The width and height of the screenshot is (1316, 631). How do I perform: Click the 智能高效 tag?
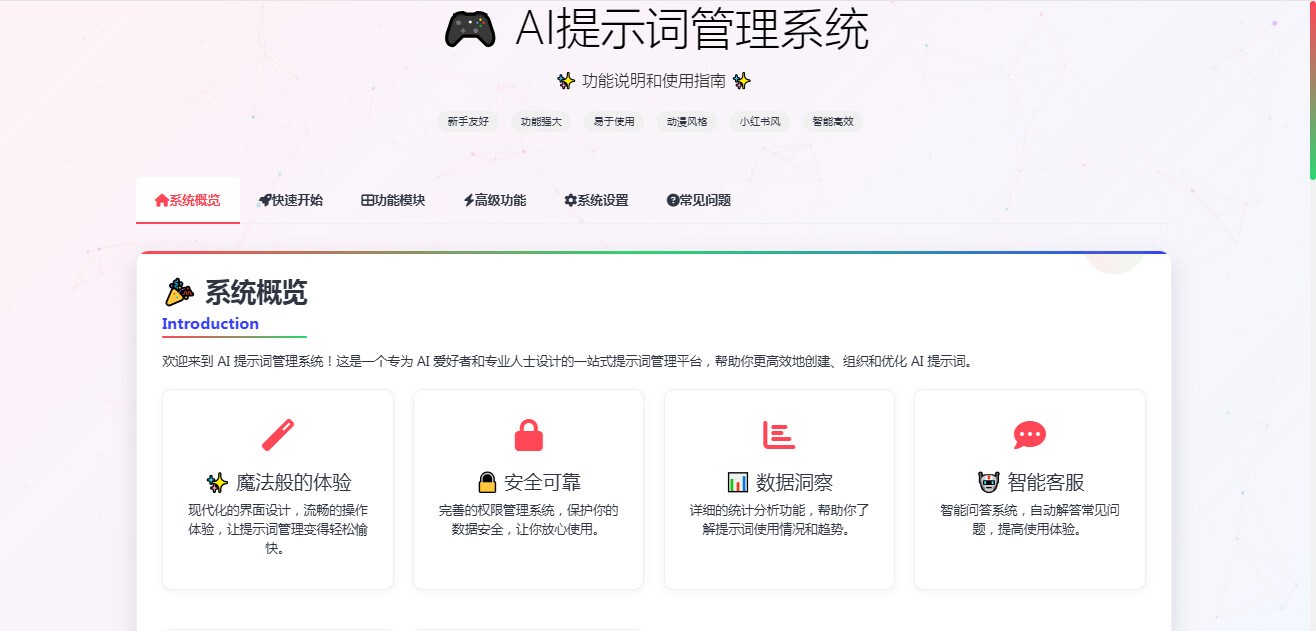click(832, 122)
